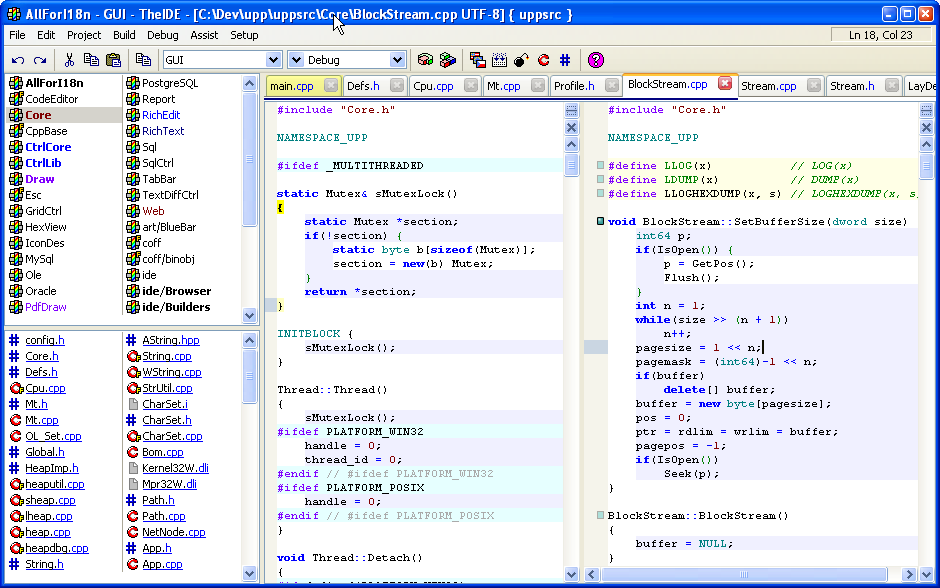The image size is (940, 588).
Task: Open the Assist menu
Action: point(204,35)
